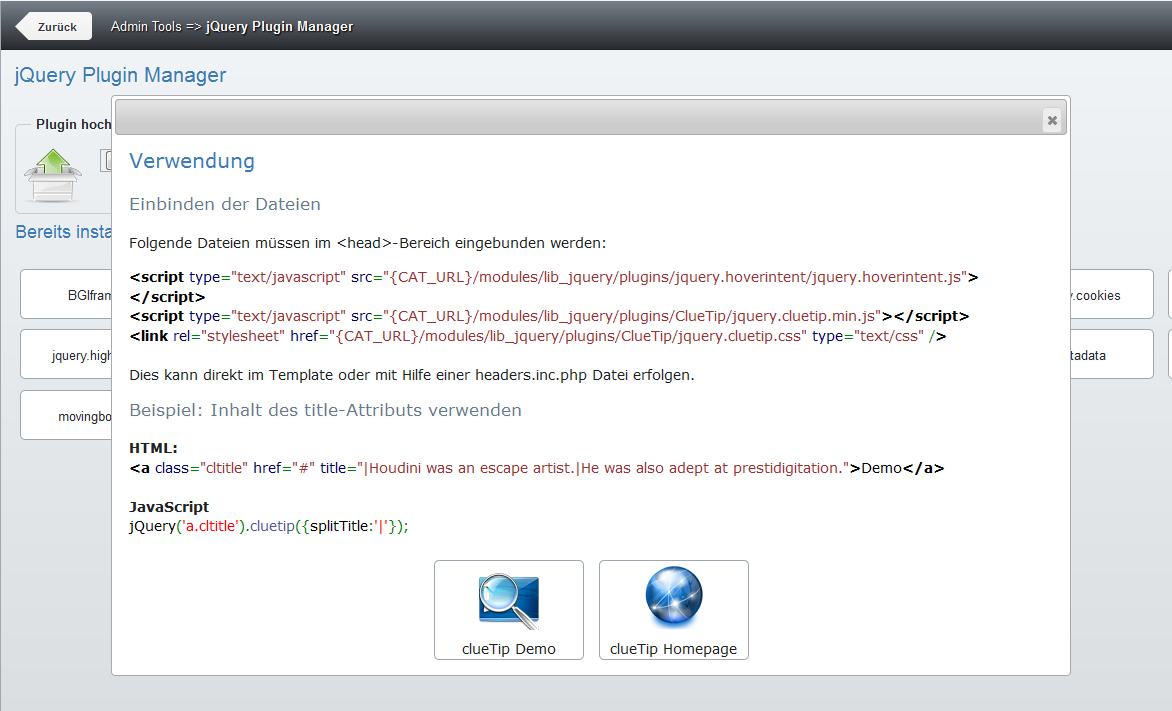
Task: Click the grey dialog title bar
Action: click(580, 118)
